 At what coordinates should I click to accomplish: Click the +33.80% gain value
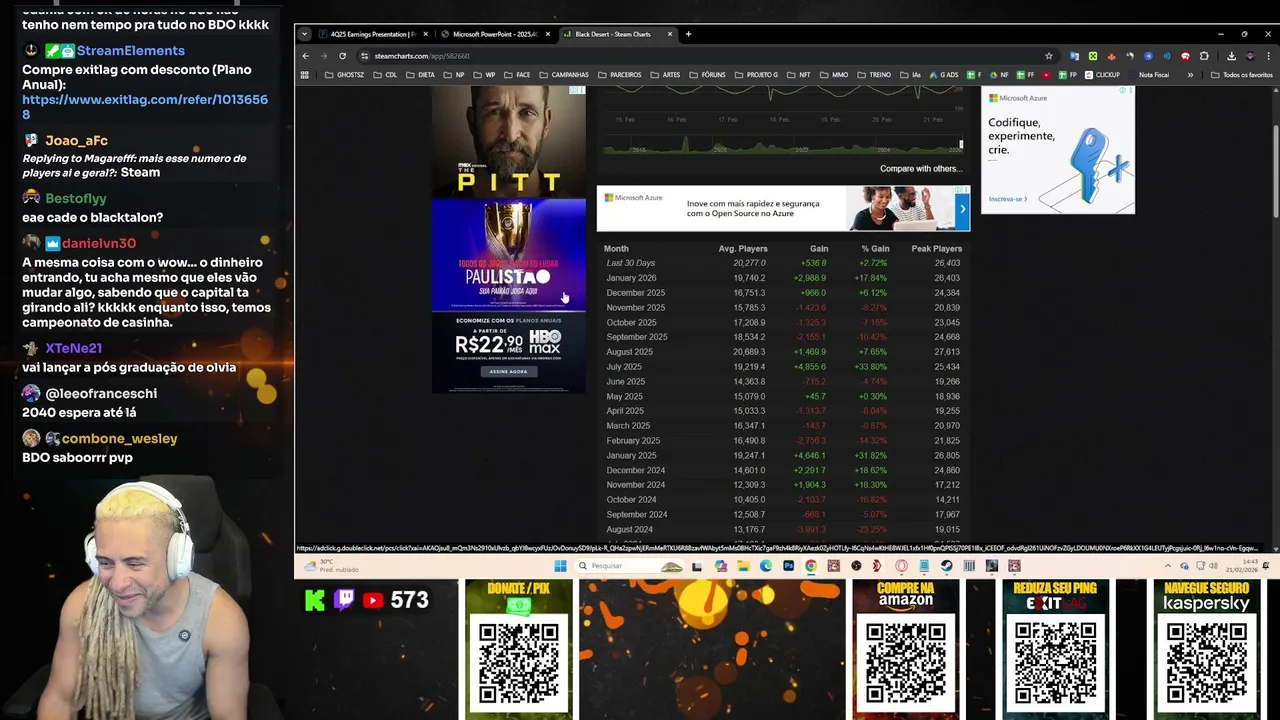(868, 367)
